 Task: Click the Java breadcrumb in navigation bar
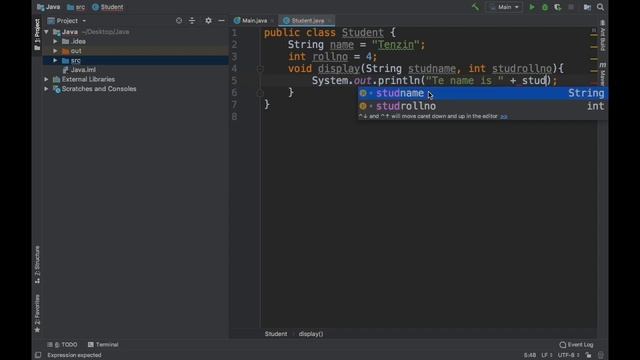click(49, 7)
